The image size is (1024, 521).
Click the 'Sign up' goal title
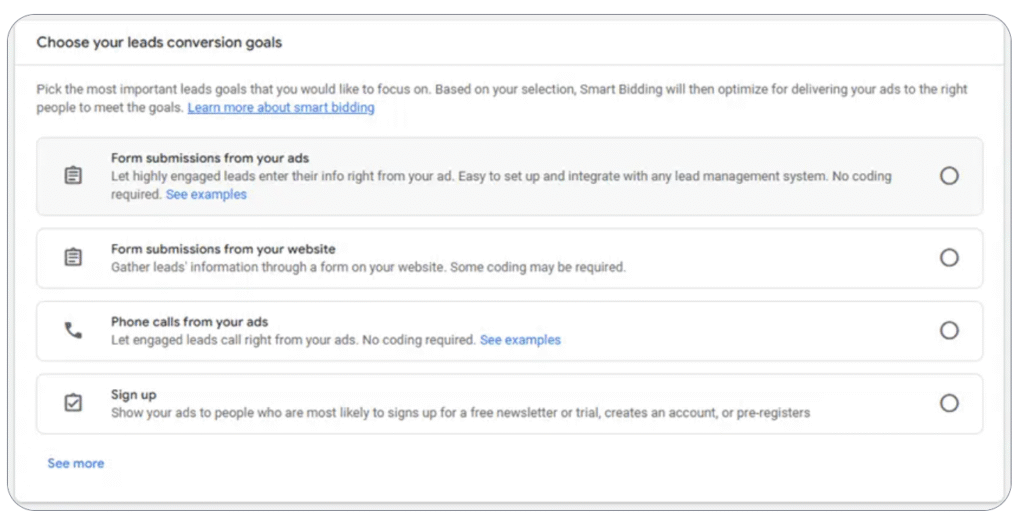(x=133, y=395)
